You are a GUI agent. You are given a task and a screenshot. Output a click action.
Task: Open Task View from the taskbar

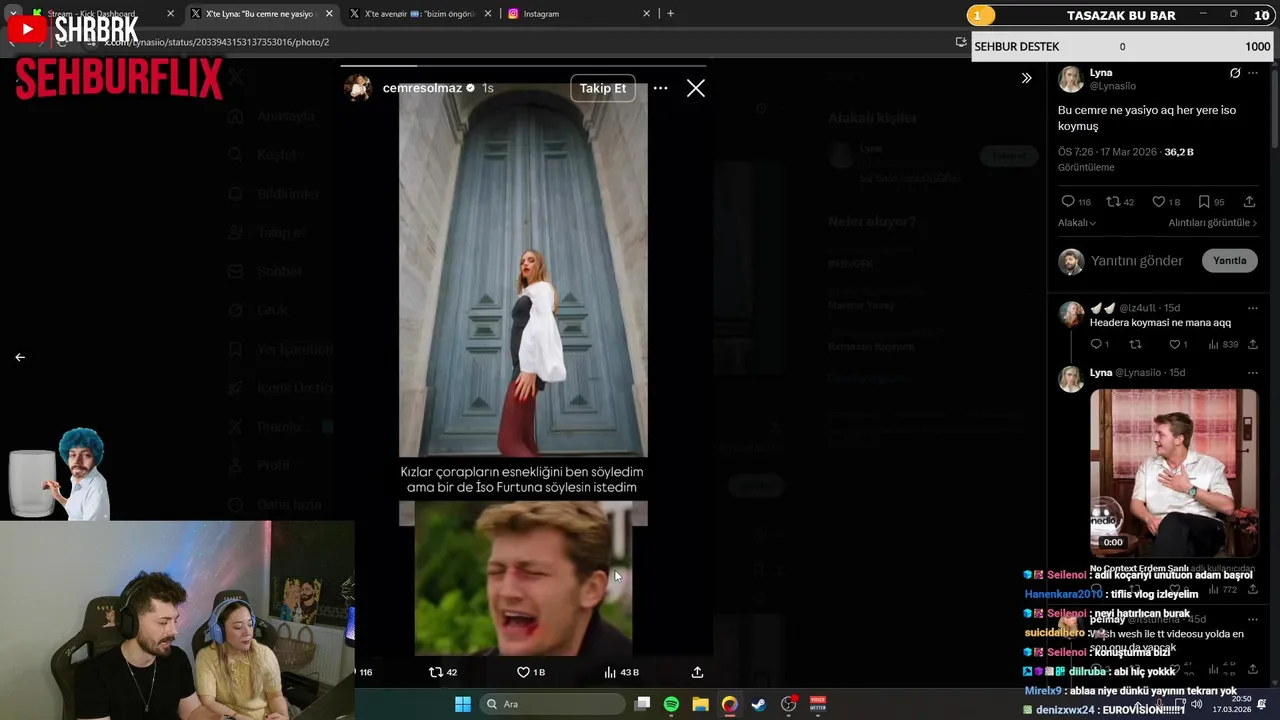click(643, 704)
